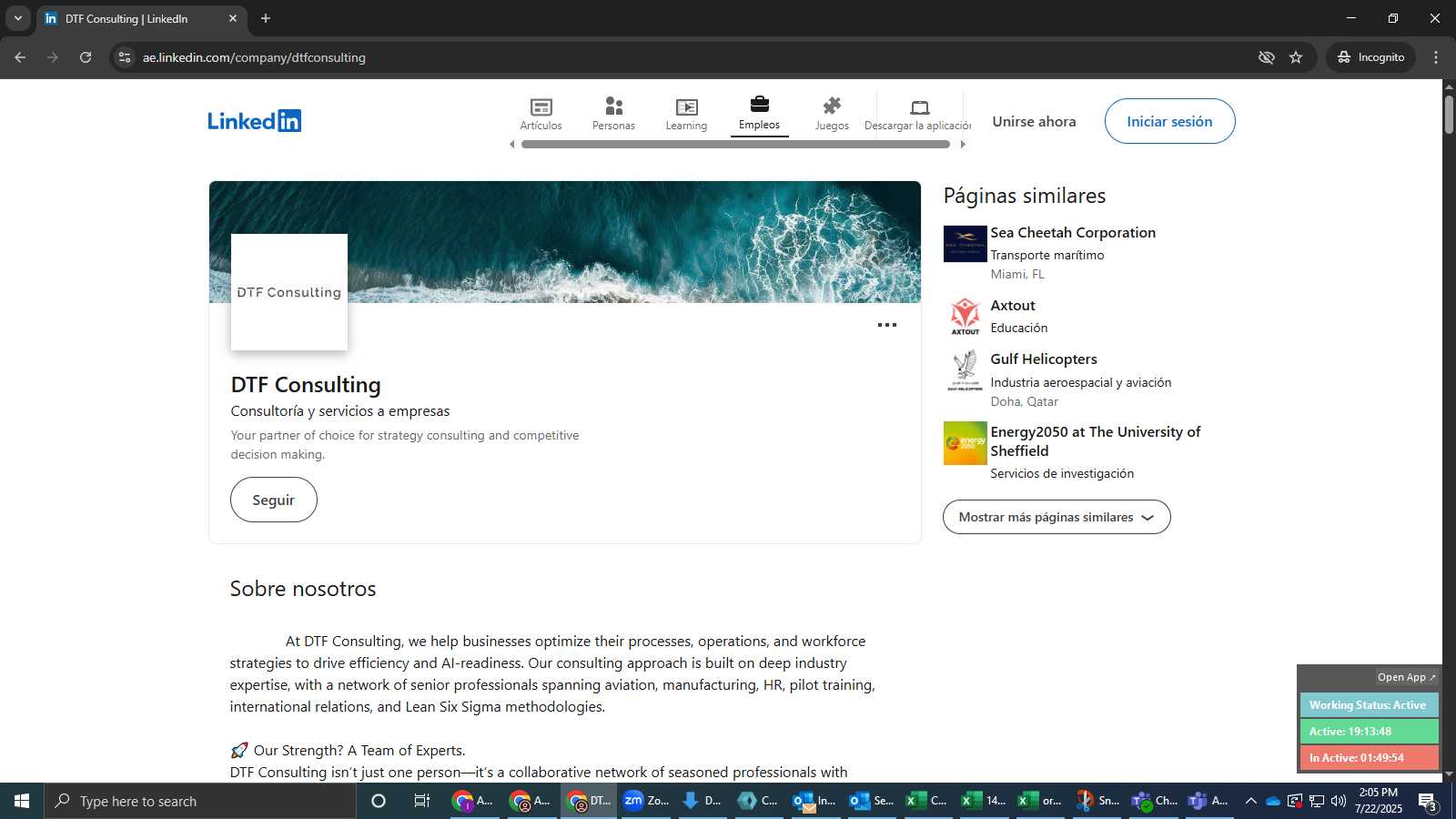Click the taskbar search box
Viewport: 1456px width, 819px height.
[x=200, y=801]
